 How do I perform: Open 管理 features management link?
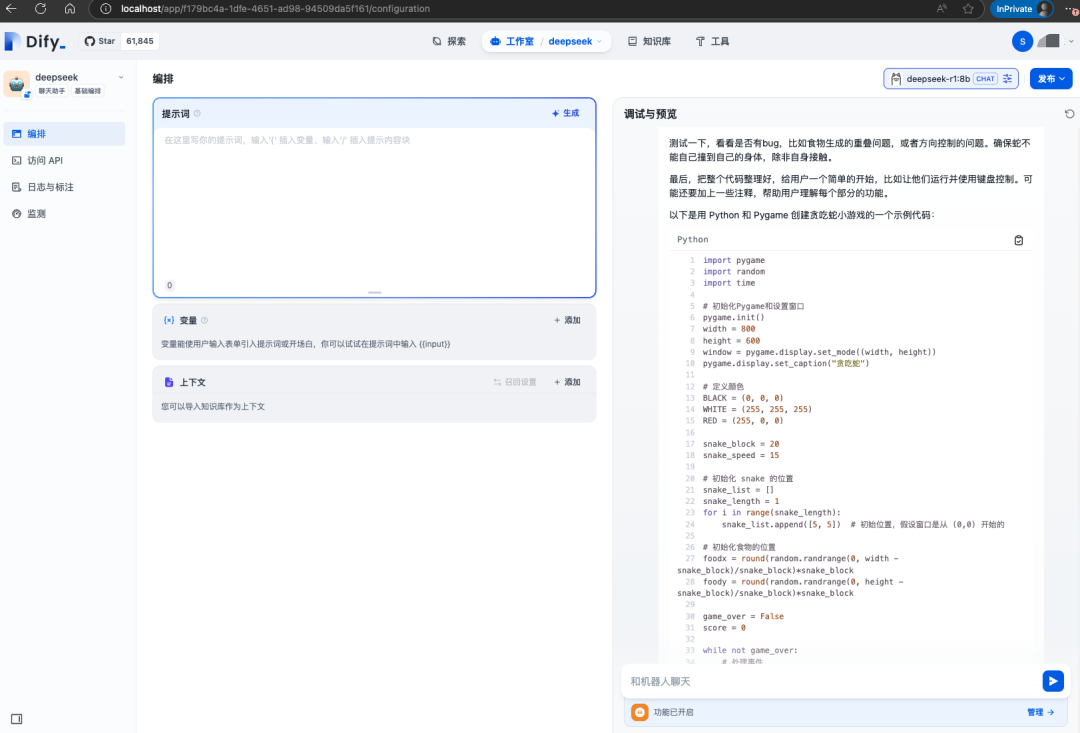pos(1040,712)
